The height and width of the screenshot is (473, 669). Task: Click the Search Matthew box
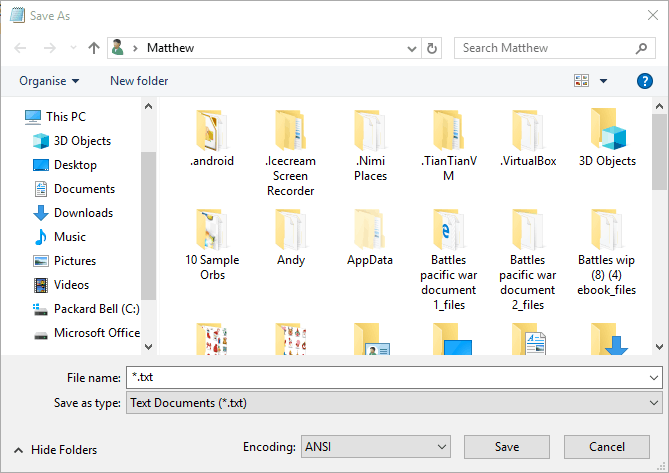(555, 48)
